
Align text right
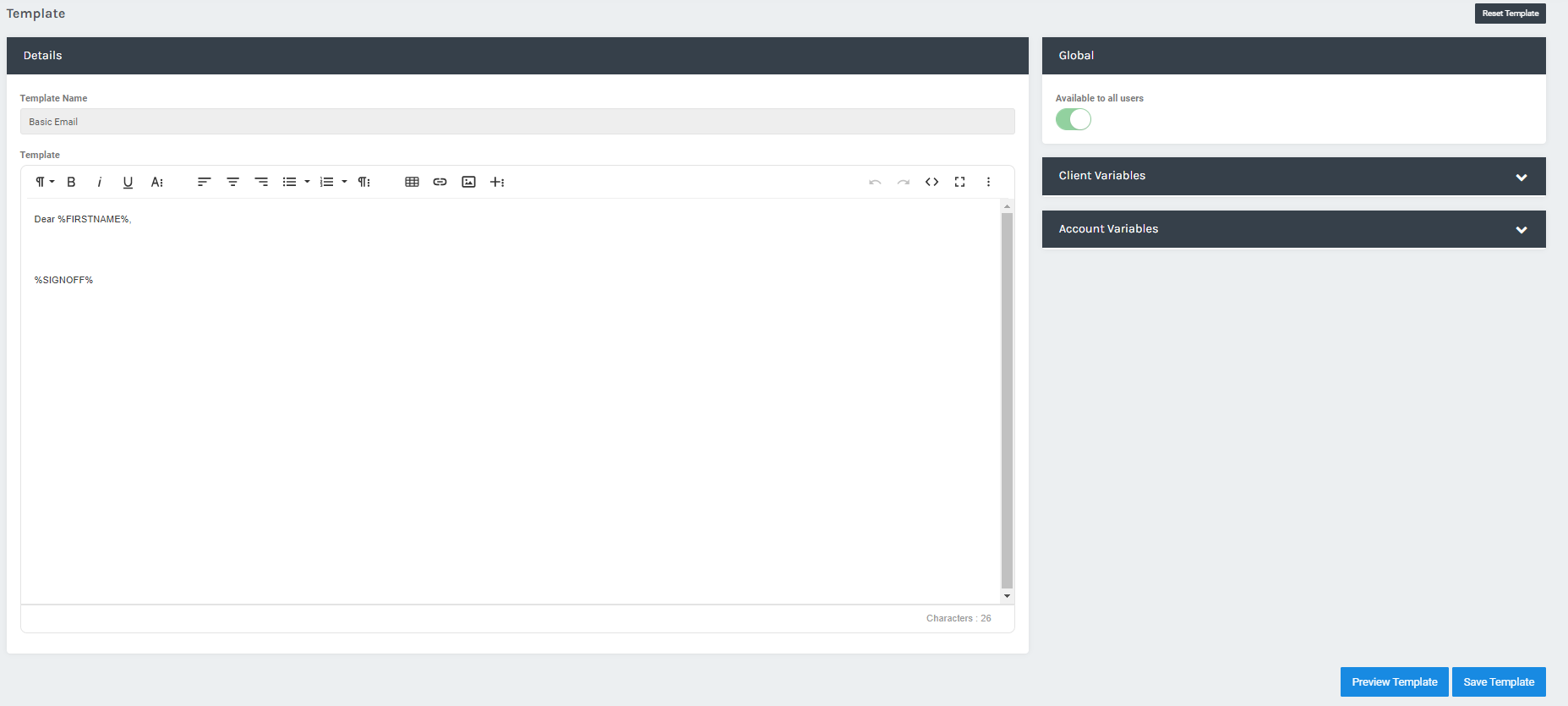tap(261, 182)
